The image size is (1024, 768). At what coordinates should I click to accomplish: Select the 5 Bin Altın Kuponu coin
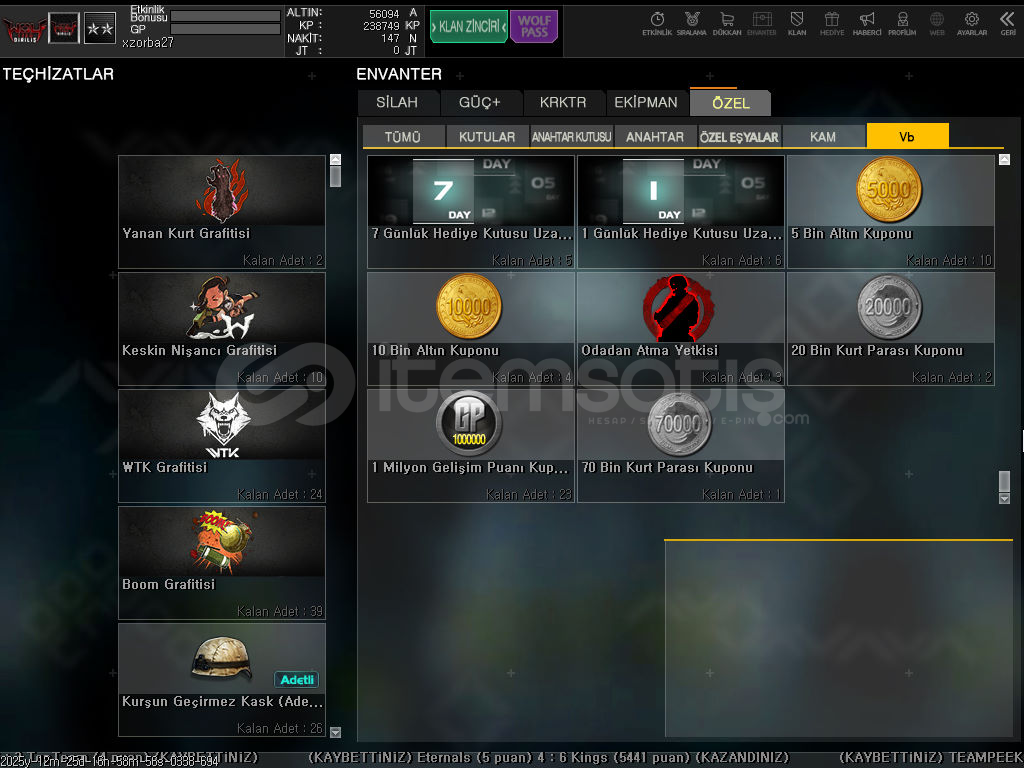point(891,212)
